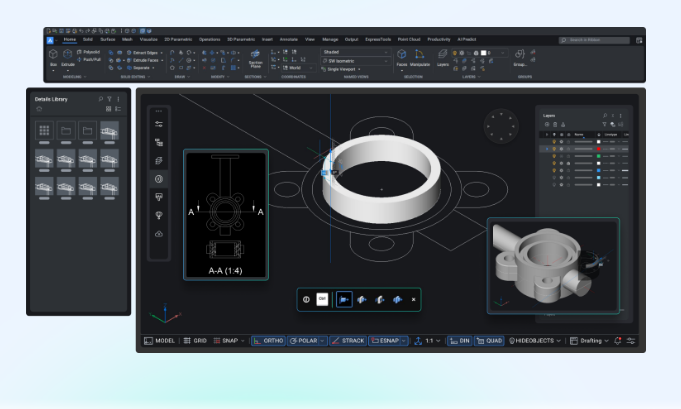This screenshot has width=681, height=409.
Task: Click the red layer color swatch
Action: click(598, 149)
